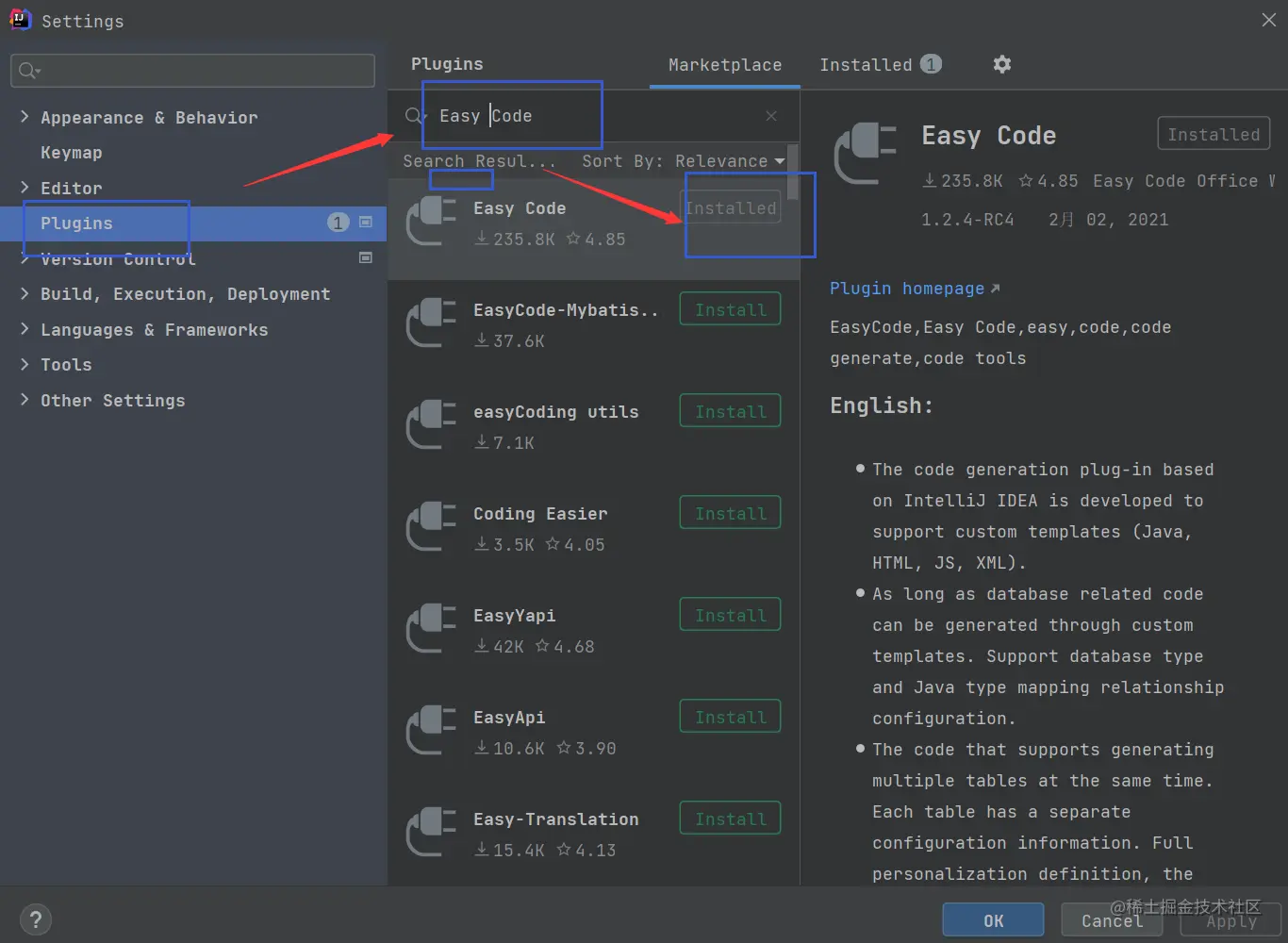Select Keymap in the settings tree

[x=72, y=153]
